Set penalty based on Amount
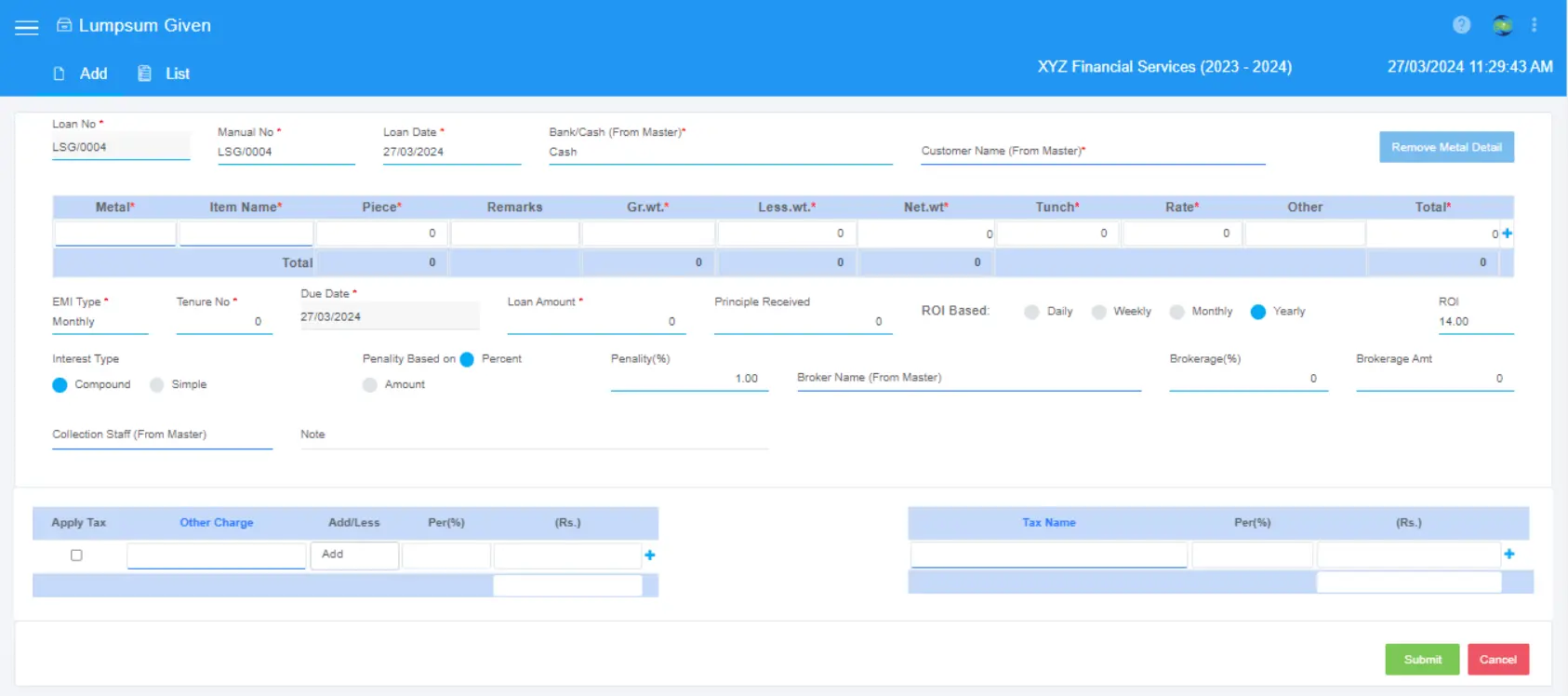This screenshot has height=696, width=1568. 370,385
